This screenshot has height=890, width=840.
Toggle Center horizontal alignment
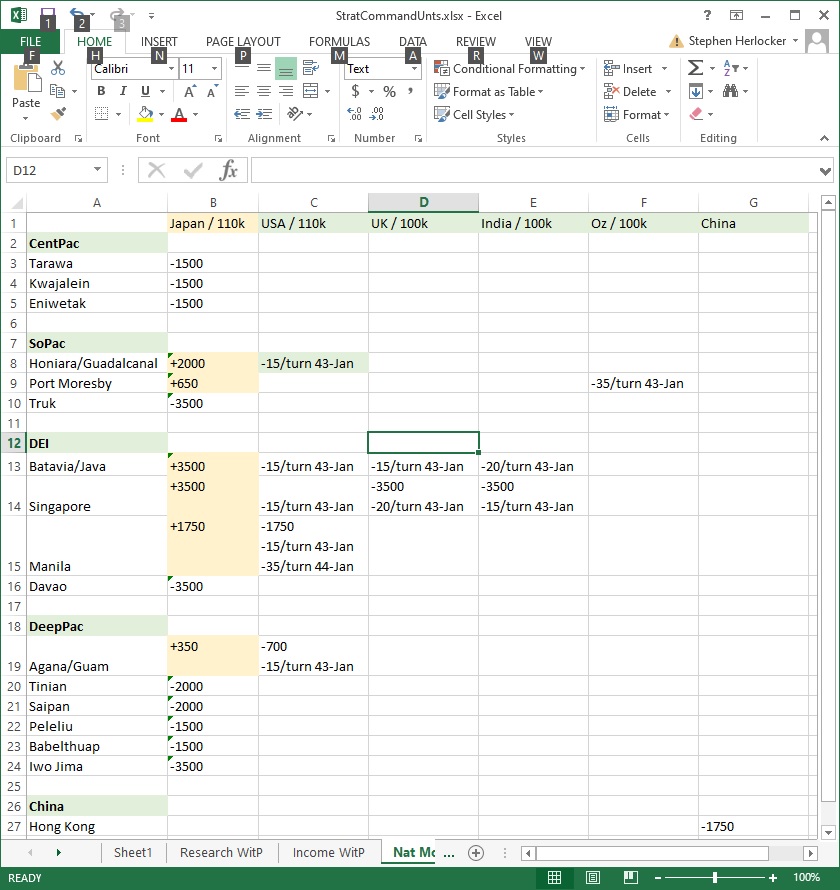coord(264,91)
